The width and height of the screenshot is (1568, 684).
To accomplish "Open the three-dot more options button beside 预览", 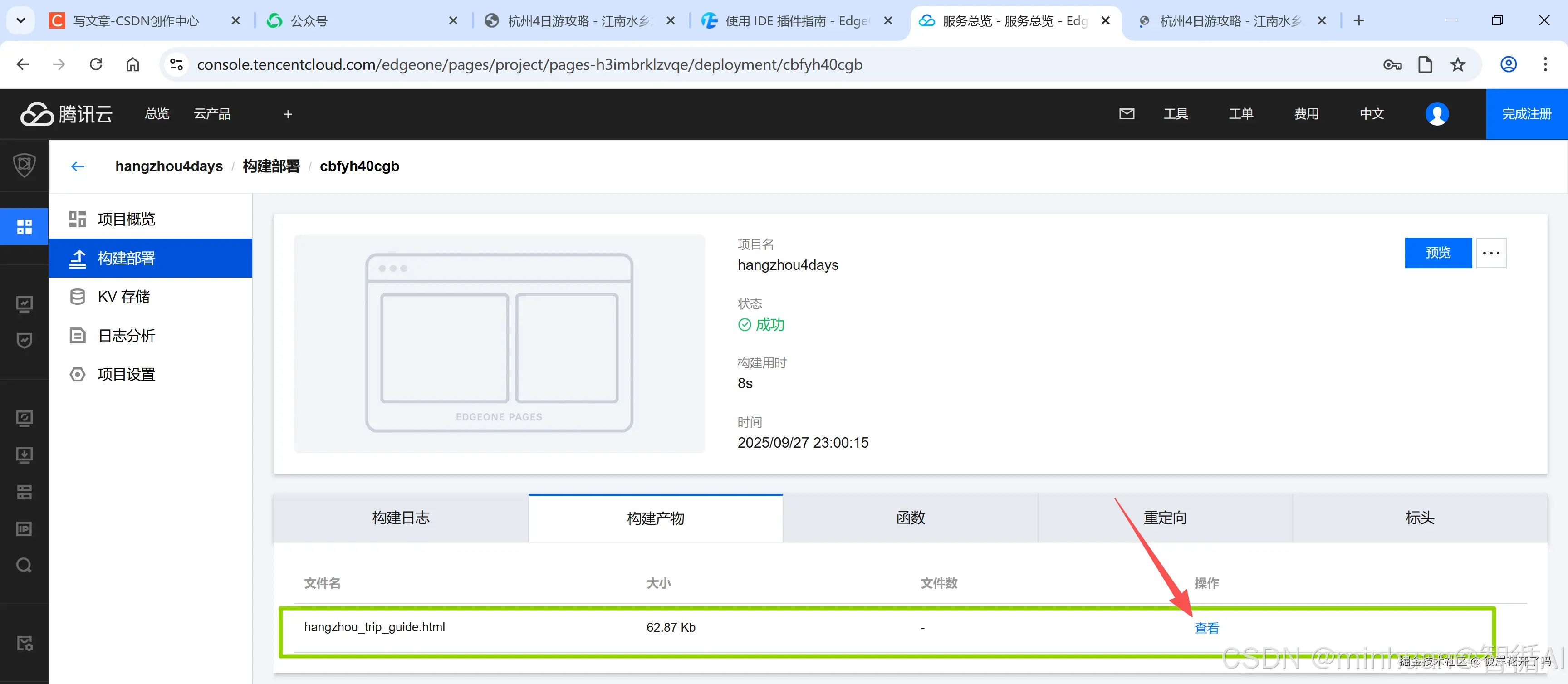I will [x=1491, y=253].
